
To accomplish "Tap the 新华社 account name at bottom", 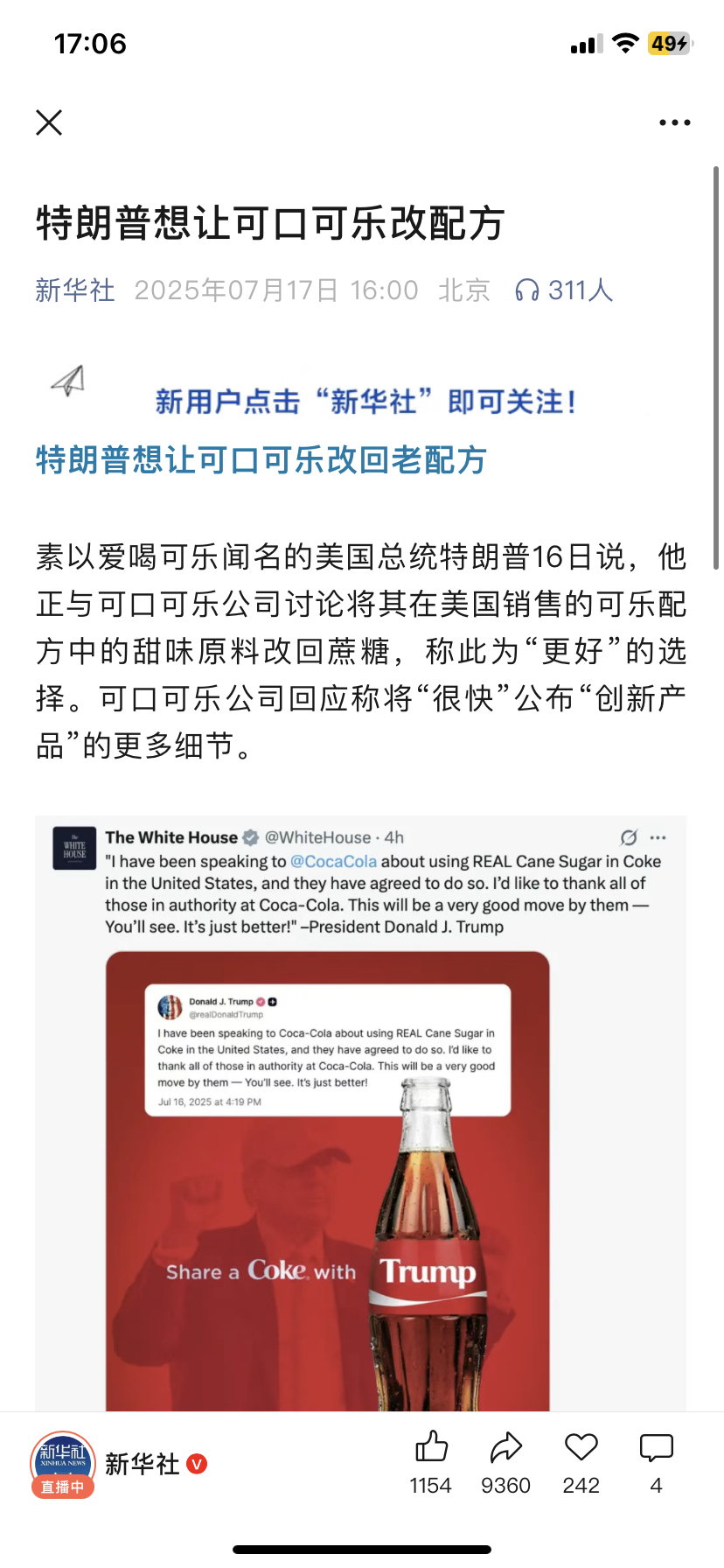I will [142, 1464].
